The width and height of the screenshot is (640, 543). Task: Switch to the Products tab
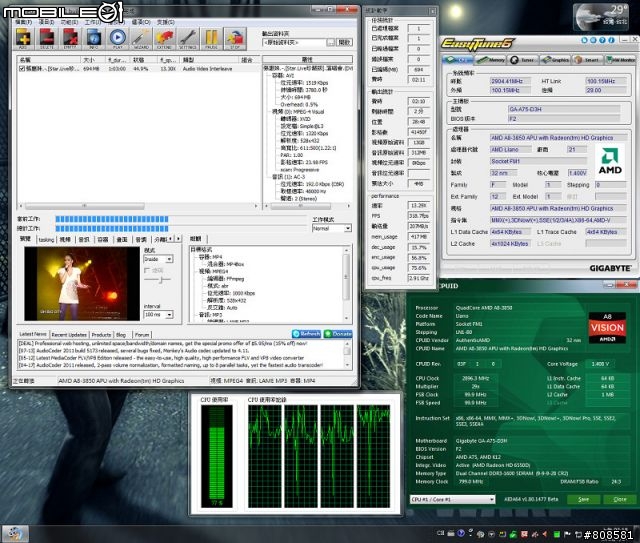tap(101, 334)
